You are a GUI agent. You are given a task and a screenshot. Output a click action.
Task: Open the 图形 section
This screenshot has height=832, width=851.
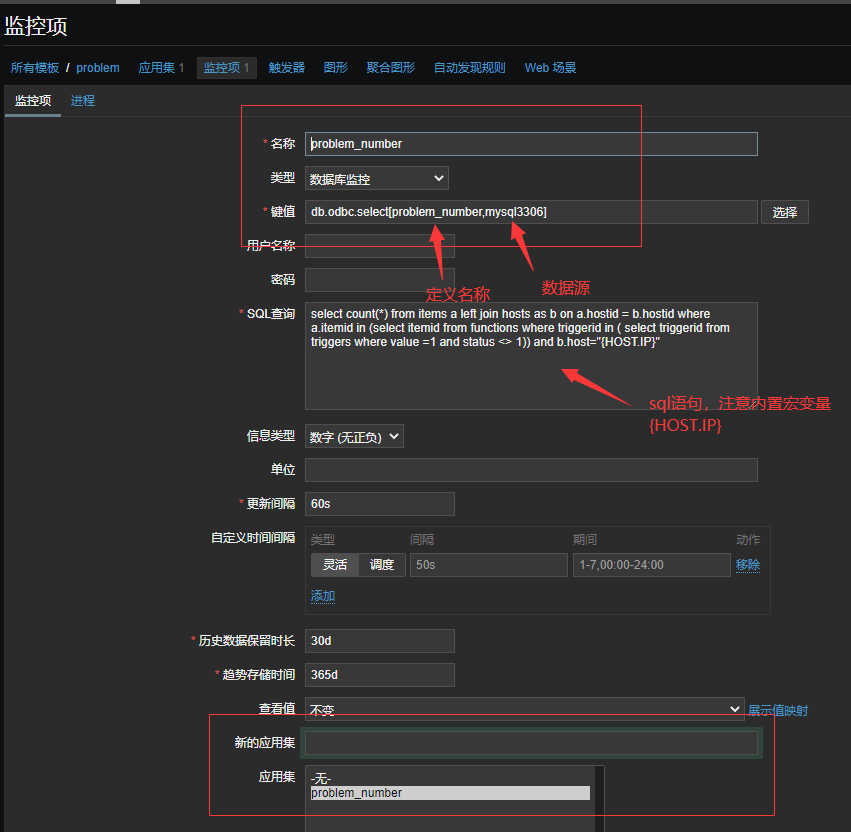[x=335, y=68]
